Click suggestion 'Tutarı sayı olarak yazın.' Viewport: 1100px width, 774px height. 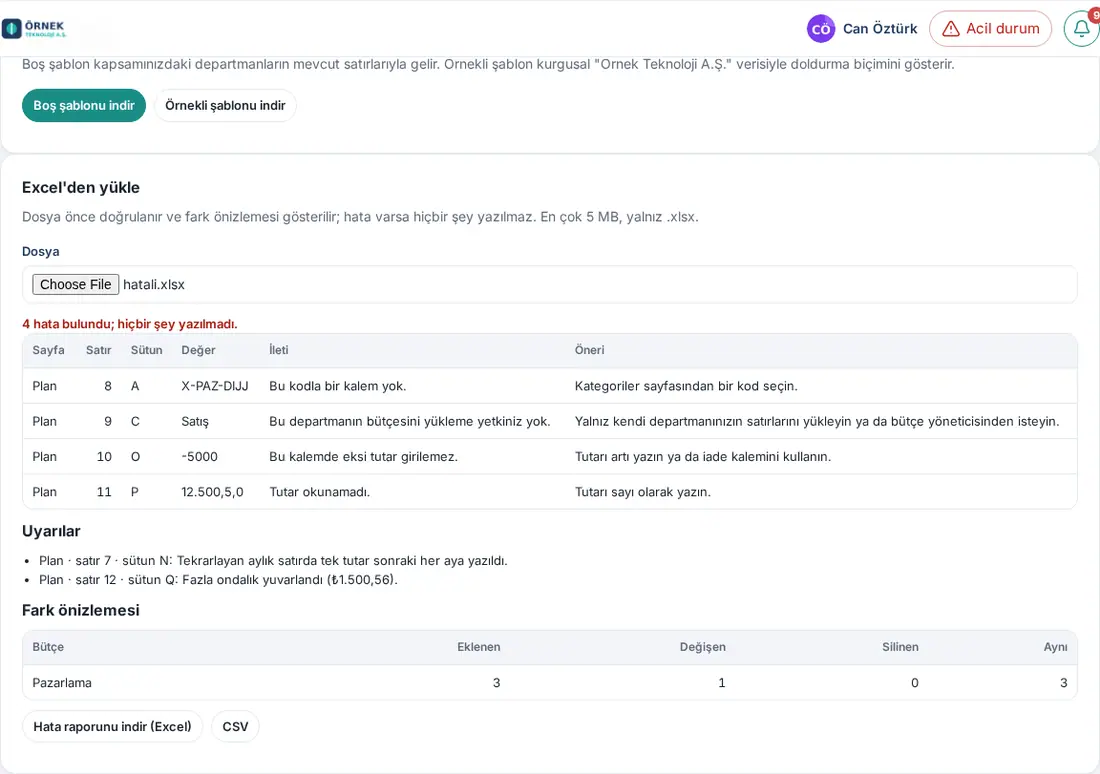coord(643,492)
